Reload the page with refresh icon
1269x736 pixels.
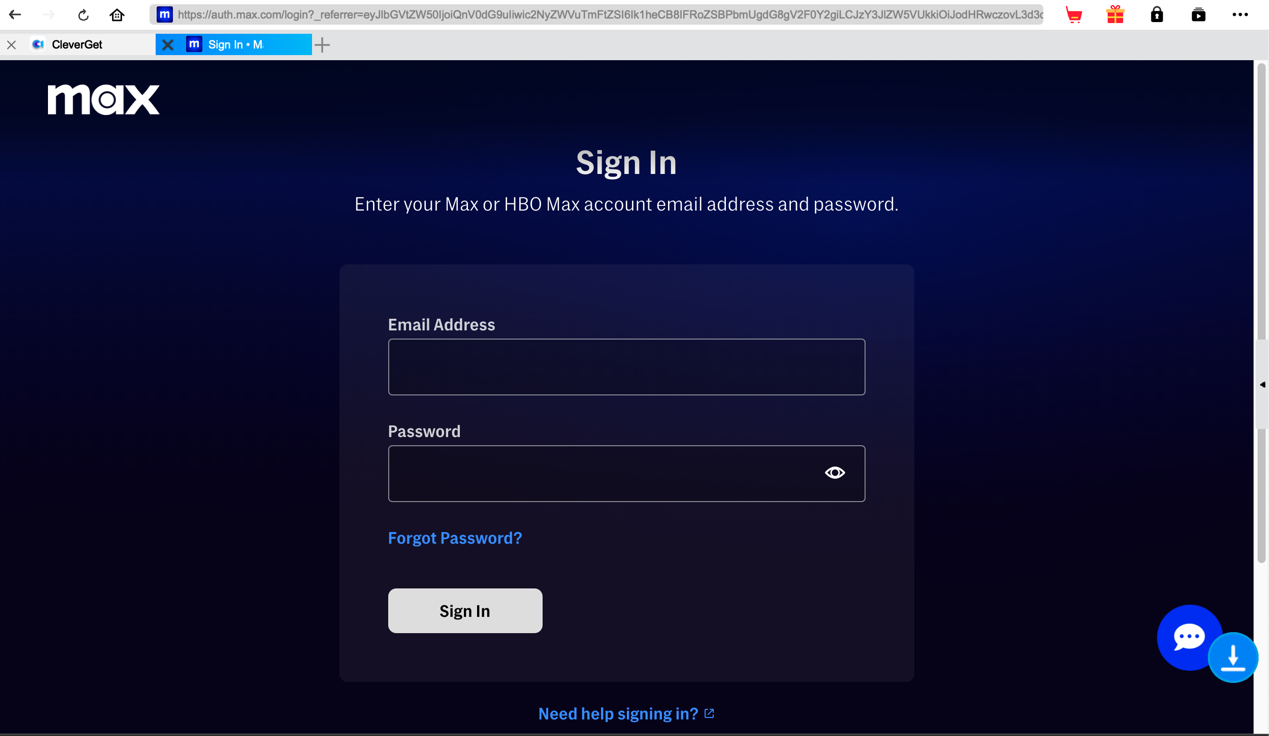click(83, 15)
